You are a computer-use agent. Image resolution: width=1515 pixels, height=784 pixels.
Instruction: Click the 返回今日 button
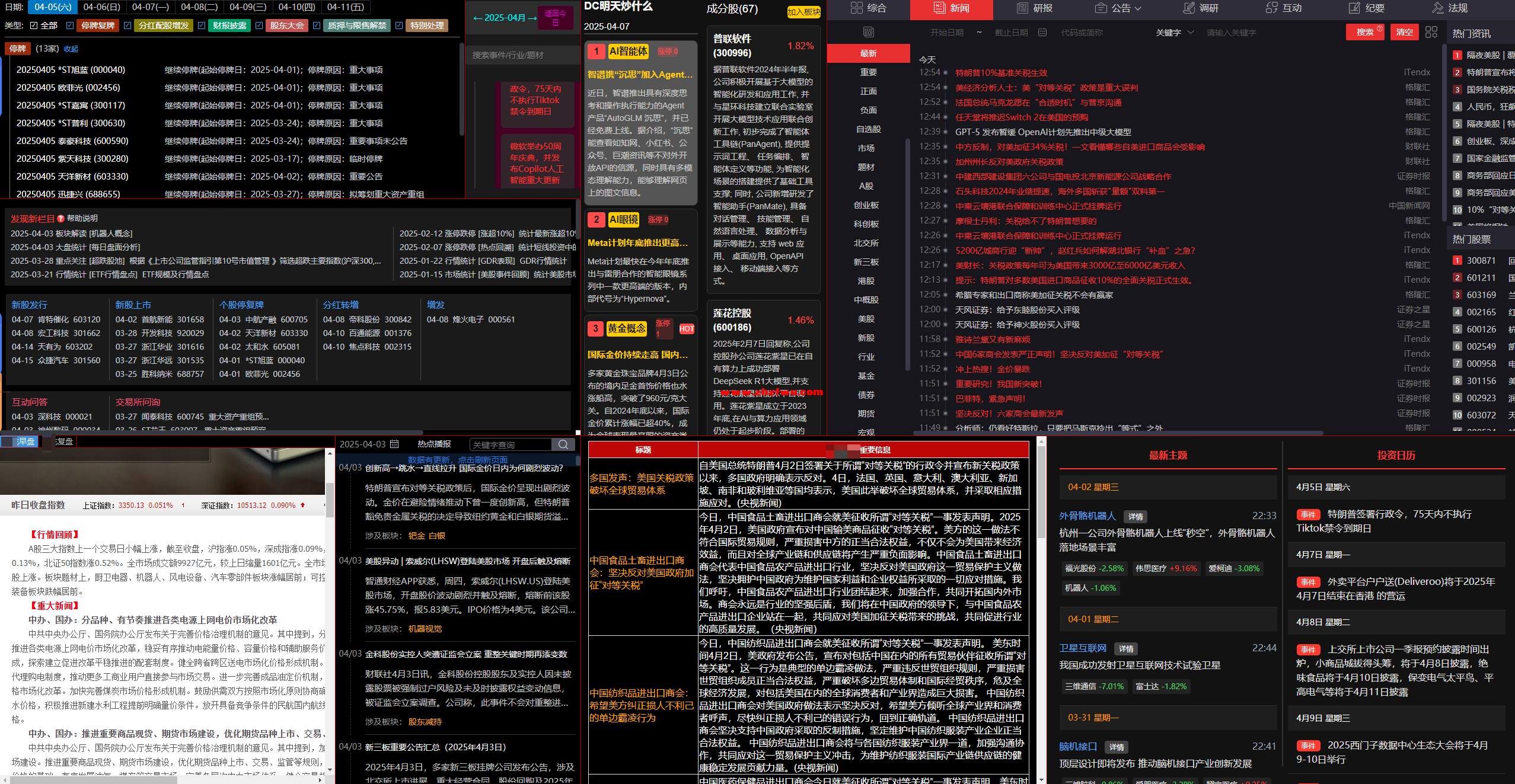(555, 18)
